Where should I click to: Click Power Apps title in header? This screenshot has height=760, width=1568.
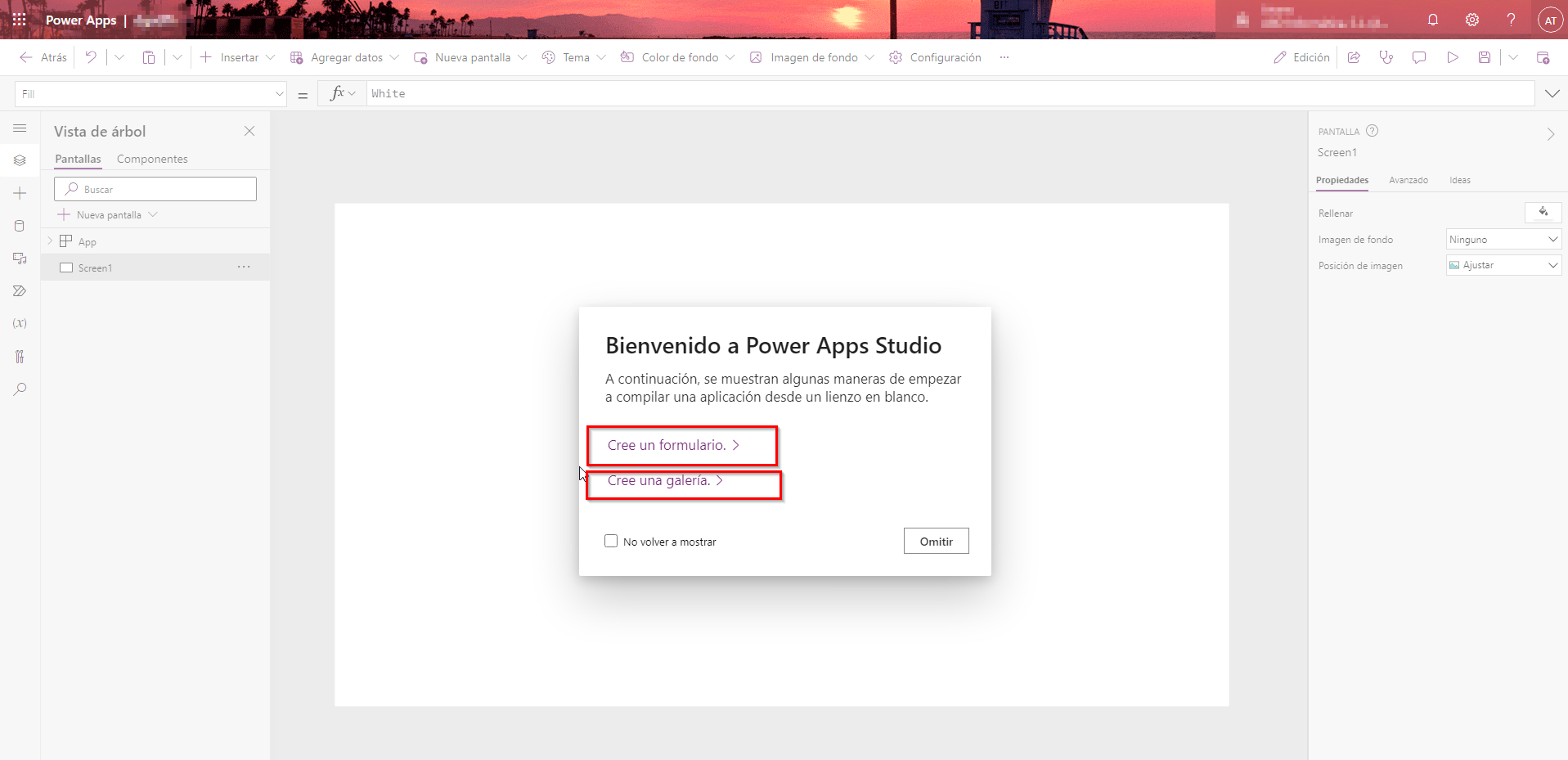click(x=81, y=20)
